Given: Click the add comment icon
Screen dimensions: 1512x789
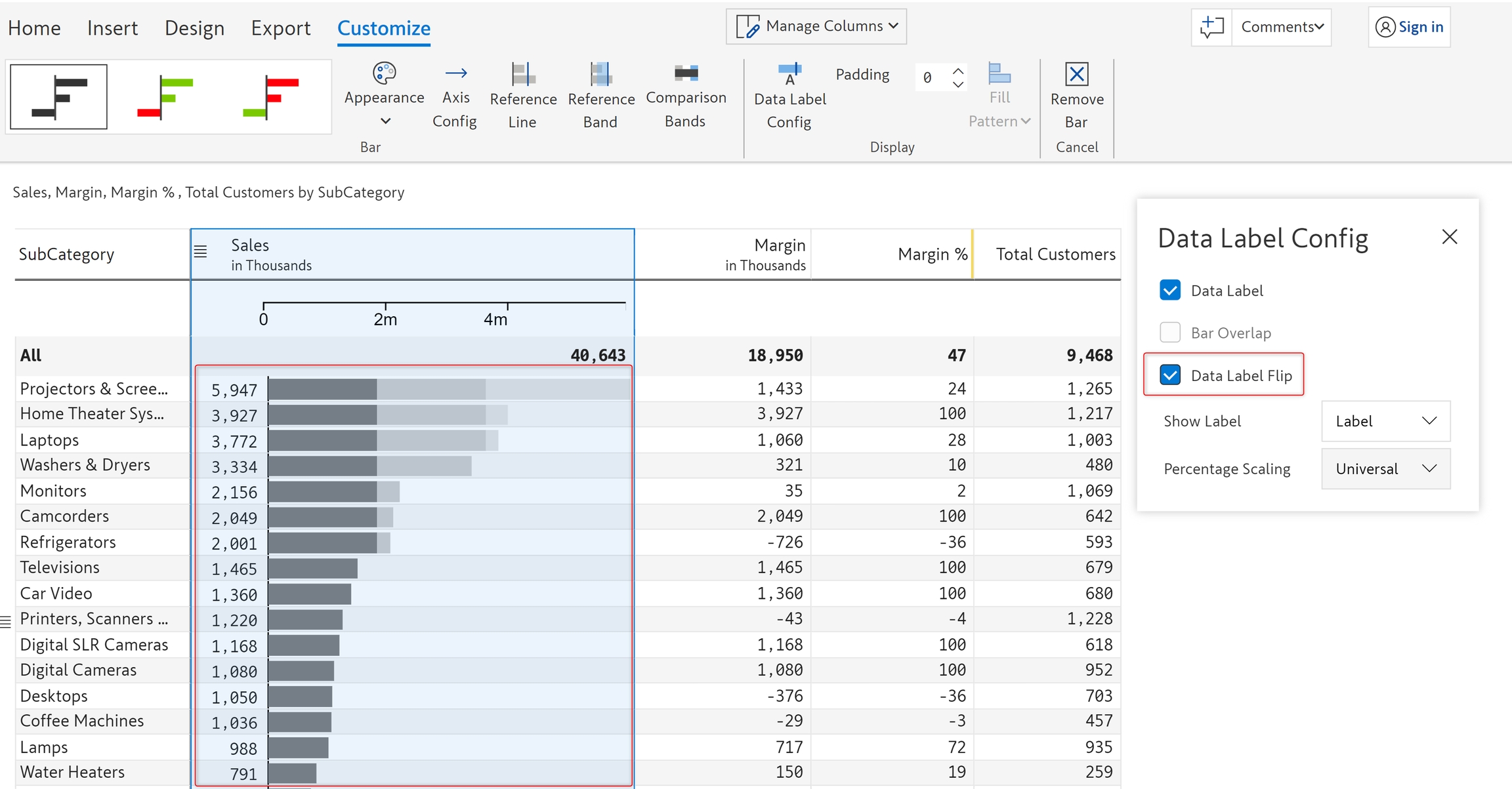Looking at the screenshot, I should pos(1211,27).
